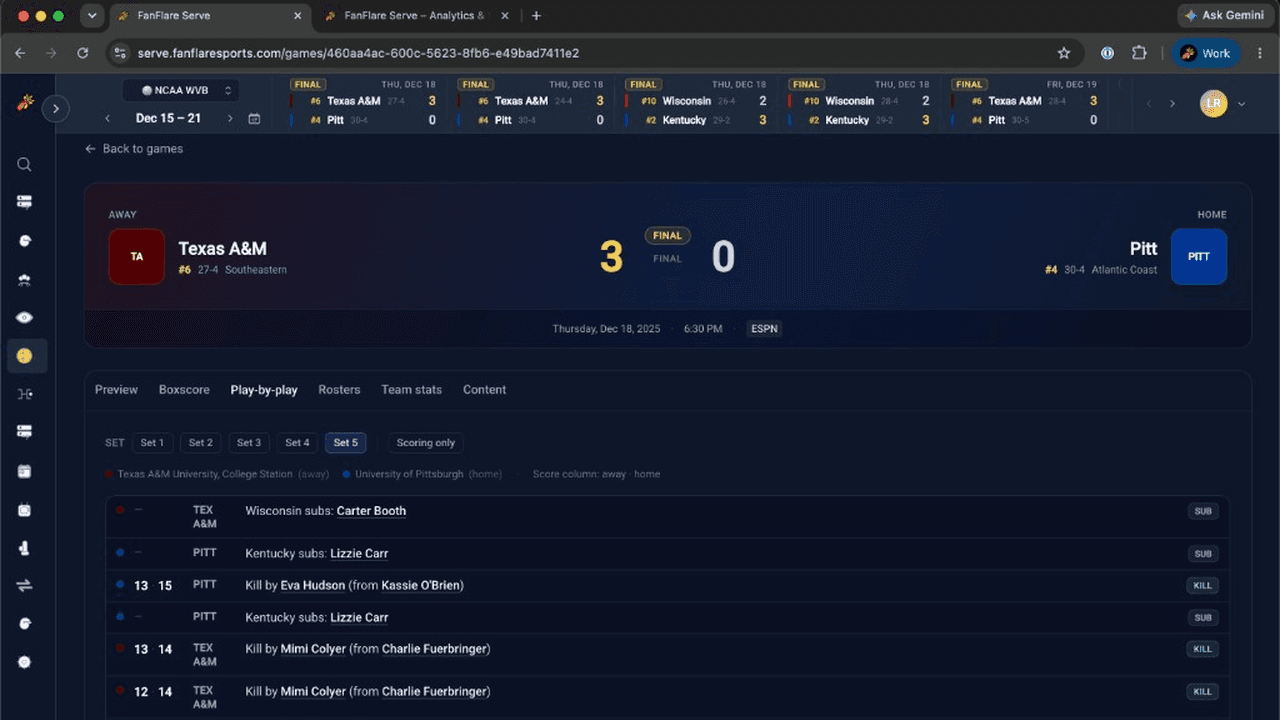Viewport: 1280px width, 720px height.
Task: Open Friday Dec 19 Texas A&M game card
Action: point(1024,103)
